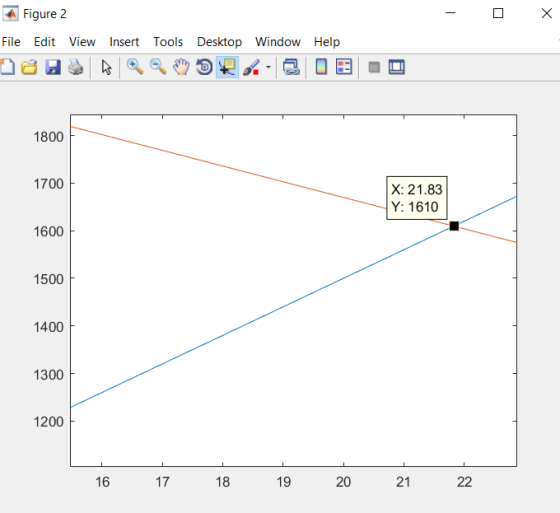Click the Show Plot Tools and Dock icon
Image resolution: width=560 pixels, height=513 pixels.
pyautogui.click(x=396, y=67)
